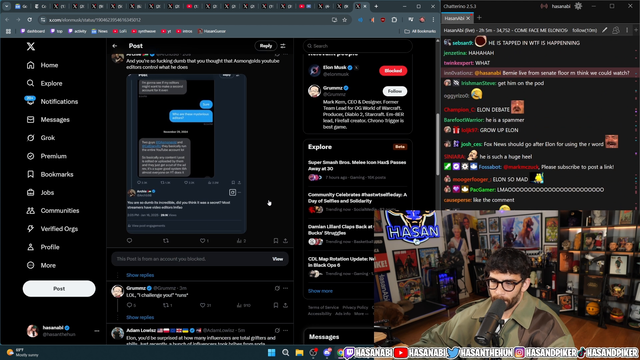Like the reply with embedded screenshot
Viewport: 640px width, 360px height.
pyautogui.click(x=202, y=241)
